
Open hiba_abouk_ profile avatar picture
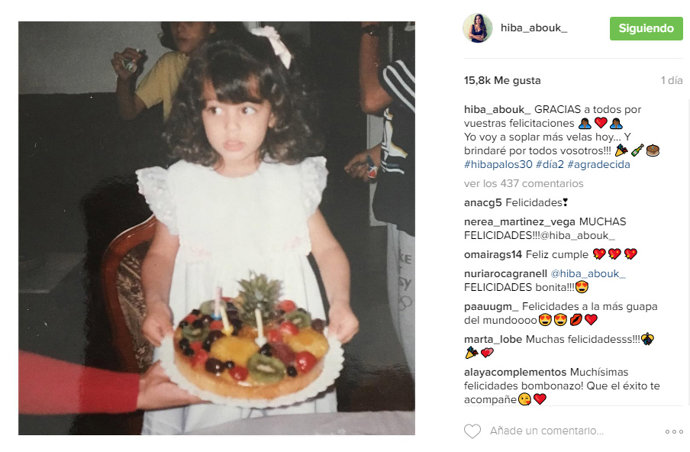click(477, 28)
